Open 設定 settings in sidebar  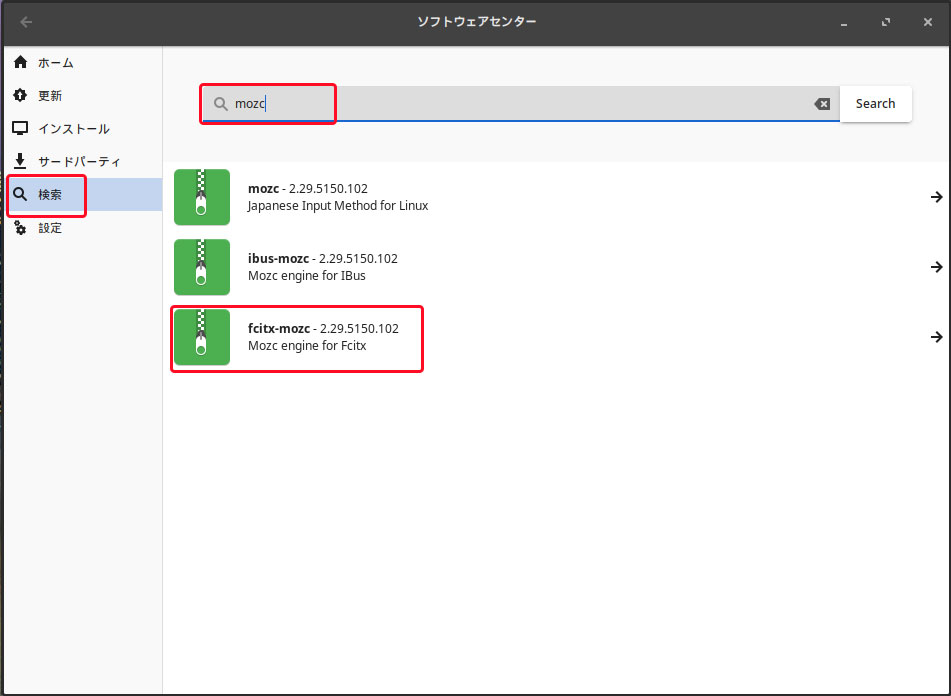click(x=50, y=228)
